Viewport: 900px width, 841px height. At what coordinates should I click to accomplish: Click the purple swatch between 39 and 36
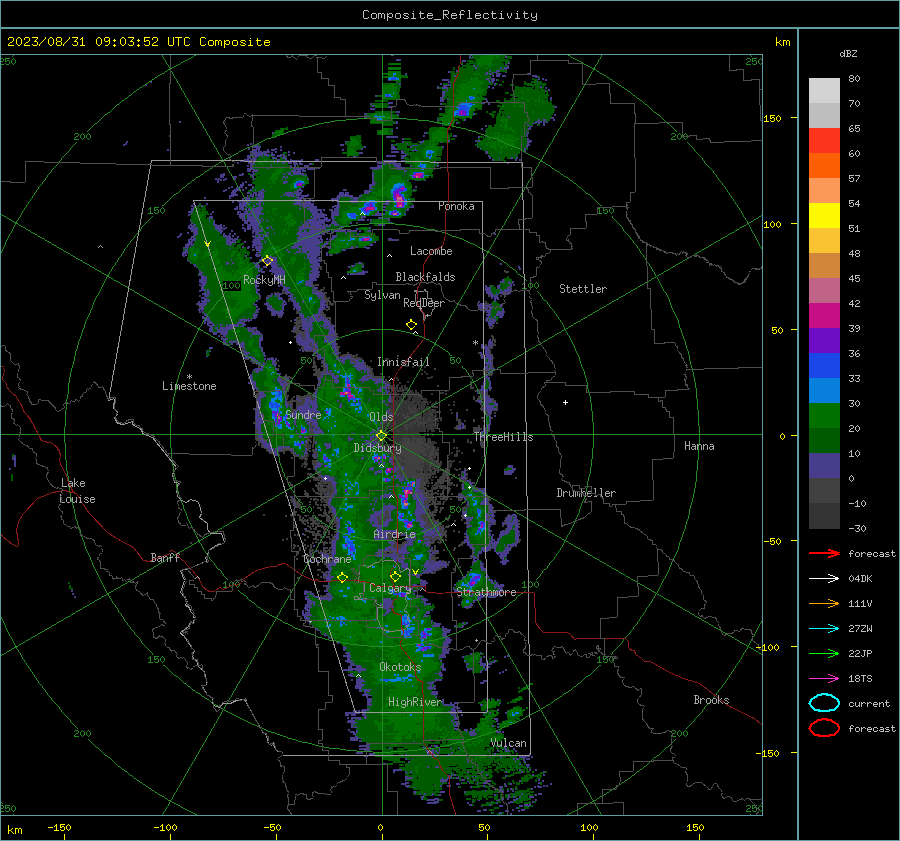point(824,340)
